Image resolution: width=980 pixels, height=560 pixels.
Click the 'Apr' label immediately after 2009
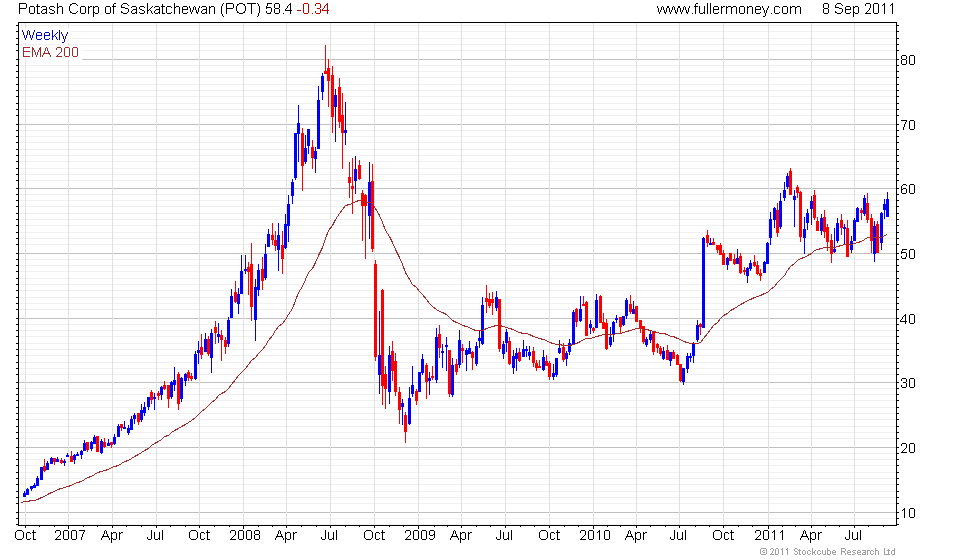pos(461,536)
